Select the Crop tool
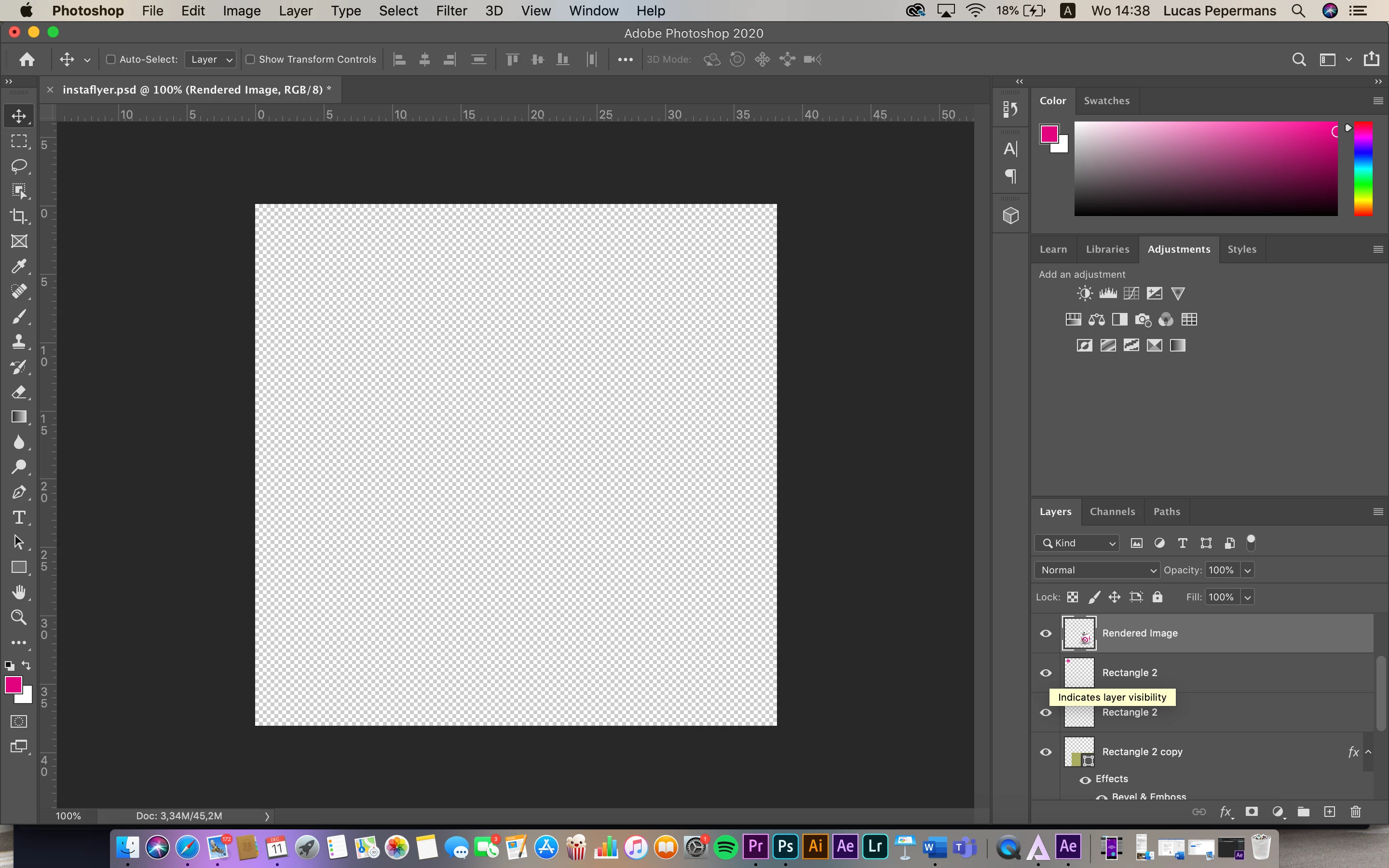Image resolution: width=1389 pixels, height=868 pixels. pyautogui.click(x=19, y=216)
